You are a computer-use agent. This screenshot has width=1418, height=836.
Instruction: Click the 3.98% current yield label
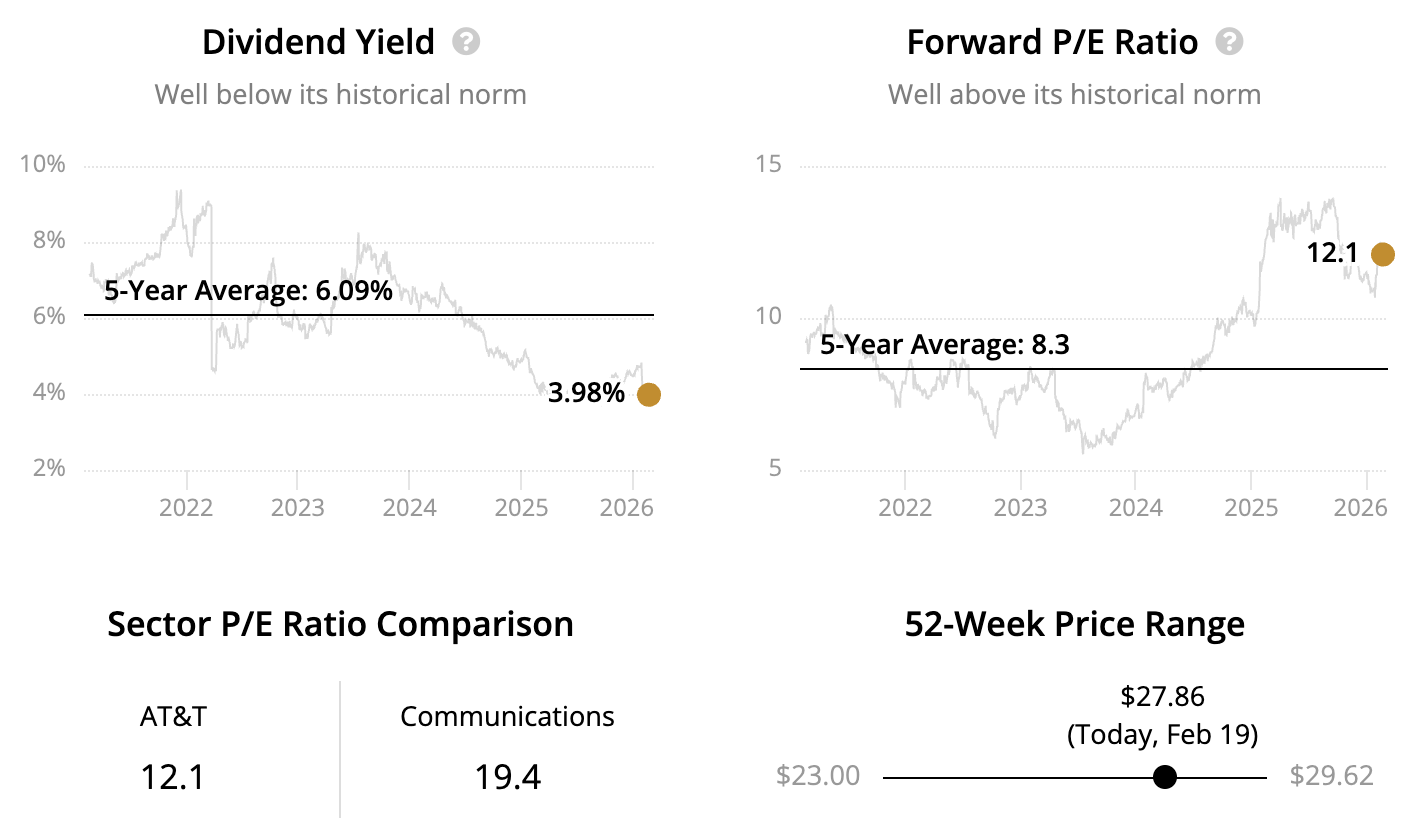[586, 394]
